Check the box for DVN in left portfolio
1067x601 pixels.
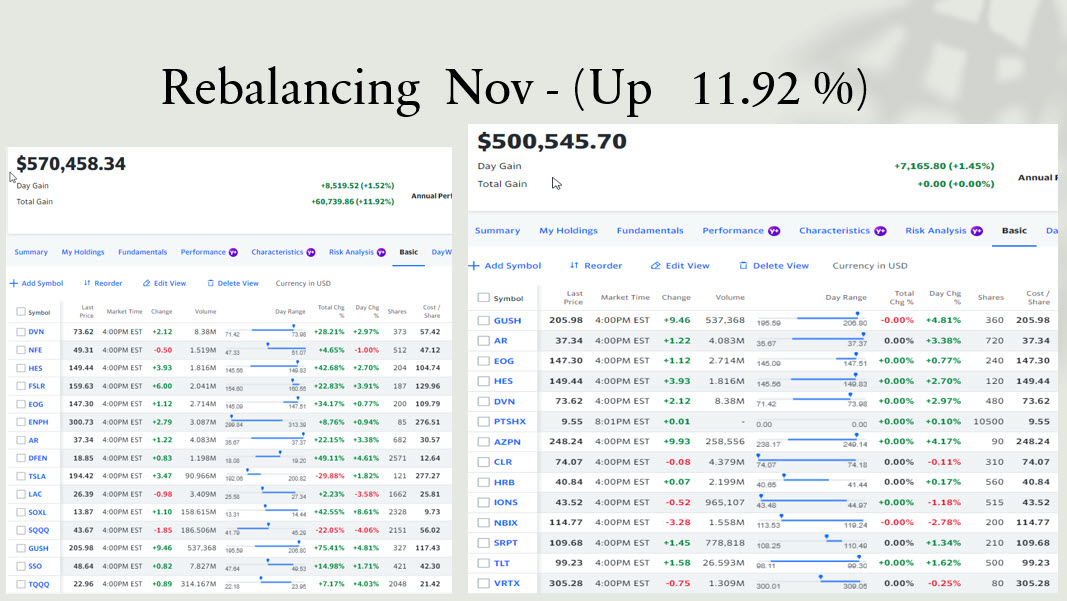coord(21,332)
